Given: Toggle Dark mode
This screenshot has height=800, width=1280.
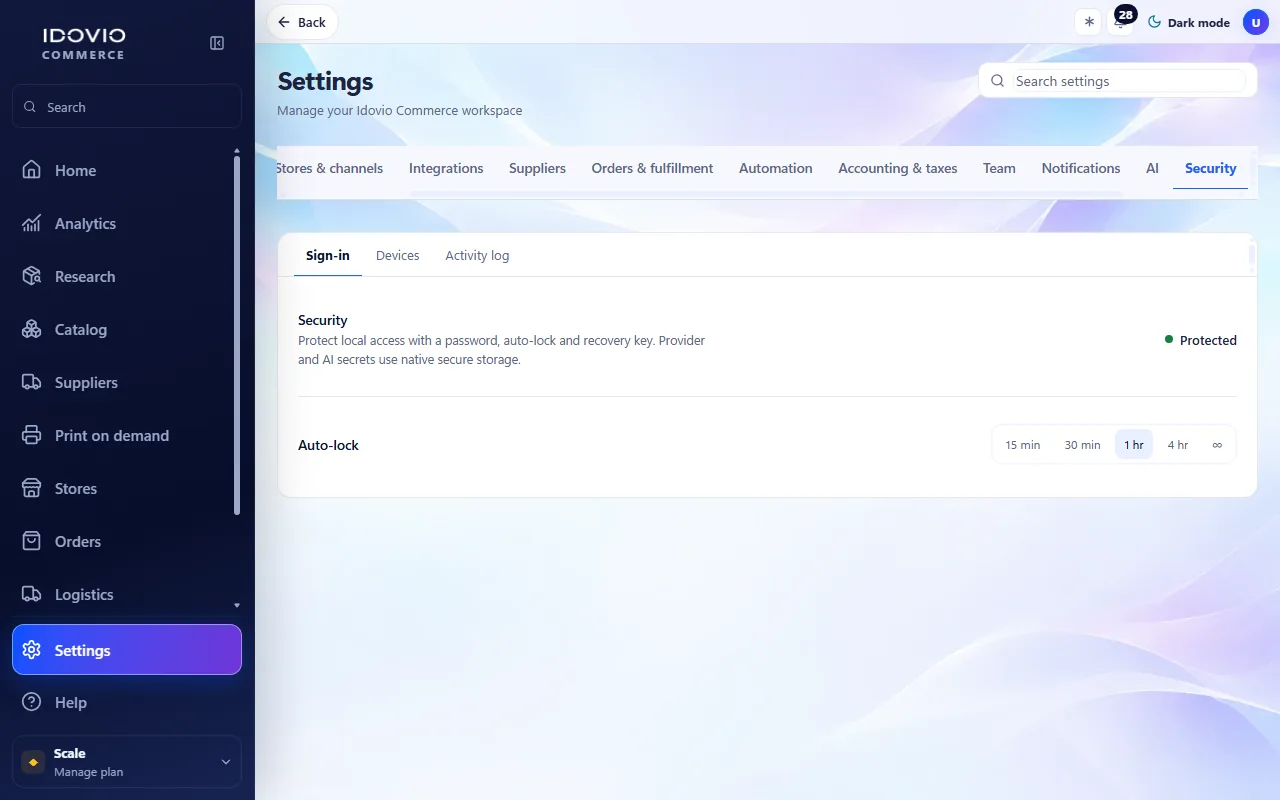Looking at the screenshot, I should coord(1189,22).
